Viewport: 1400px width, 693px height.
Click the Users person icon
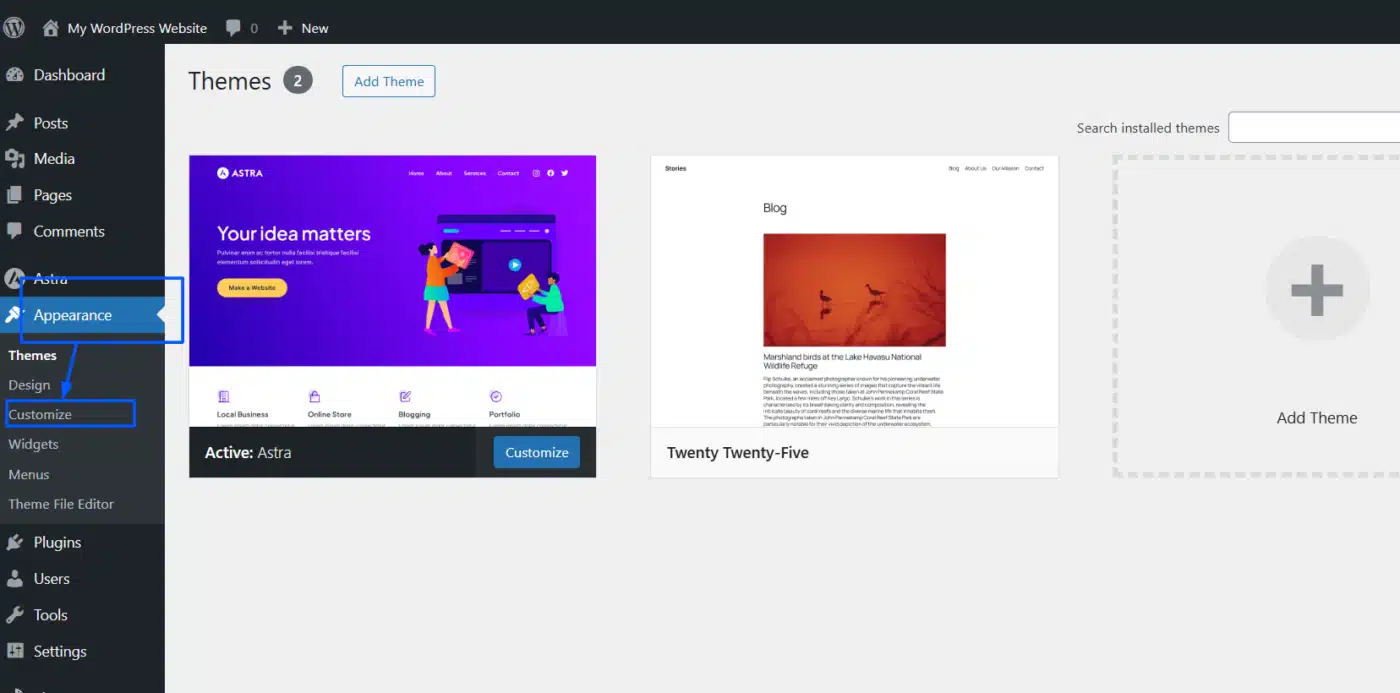pos(15,578)
